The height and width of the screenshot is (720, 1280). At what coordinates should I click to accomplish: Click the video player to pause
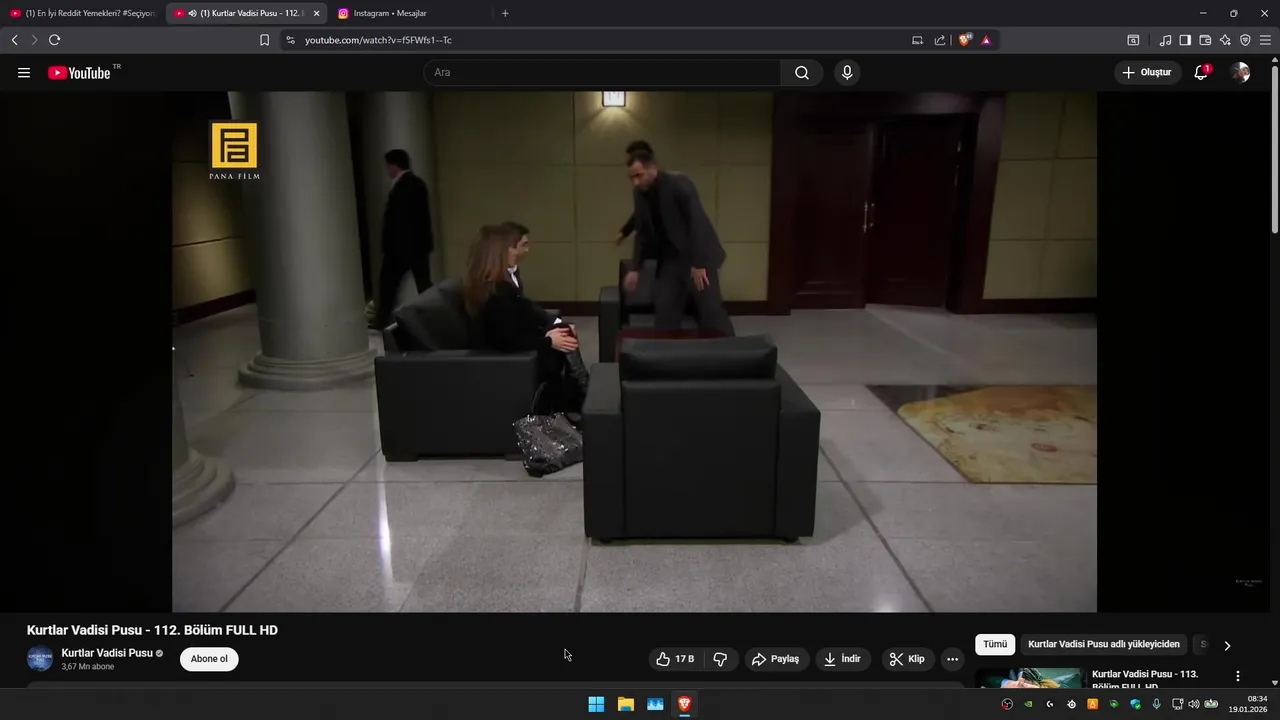coord(634,350)
